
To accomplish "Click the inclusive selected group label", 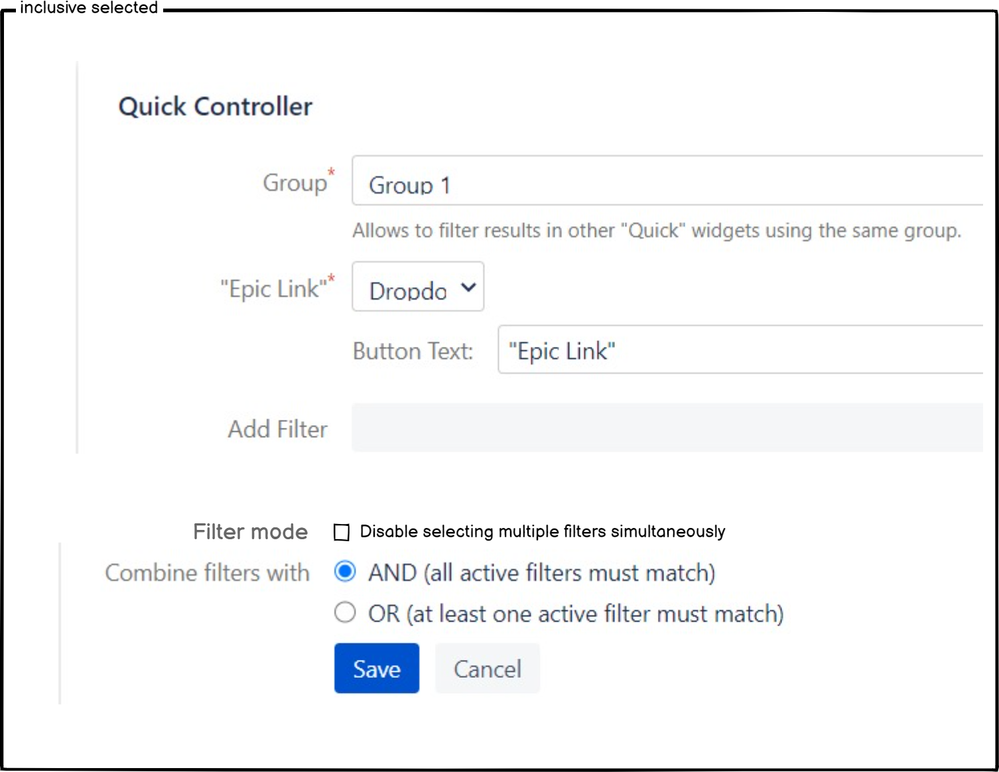I will (88, 8).
